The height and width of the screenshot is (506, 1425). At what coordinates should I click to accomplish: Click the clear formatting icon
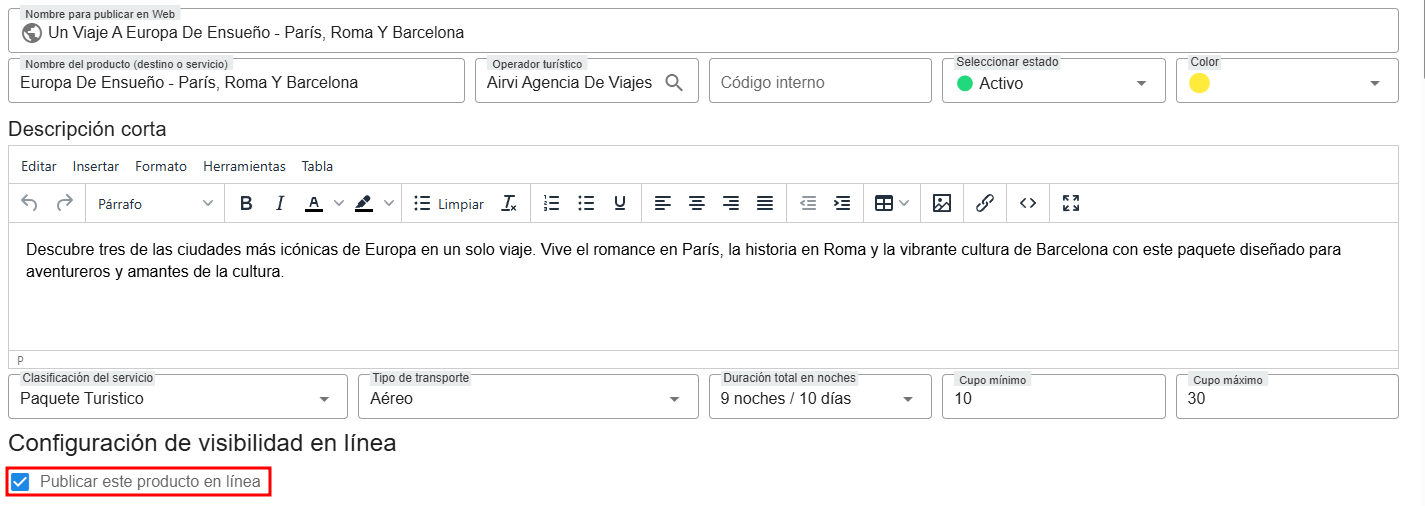pyautogui.click(x=509, y=203)
